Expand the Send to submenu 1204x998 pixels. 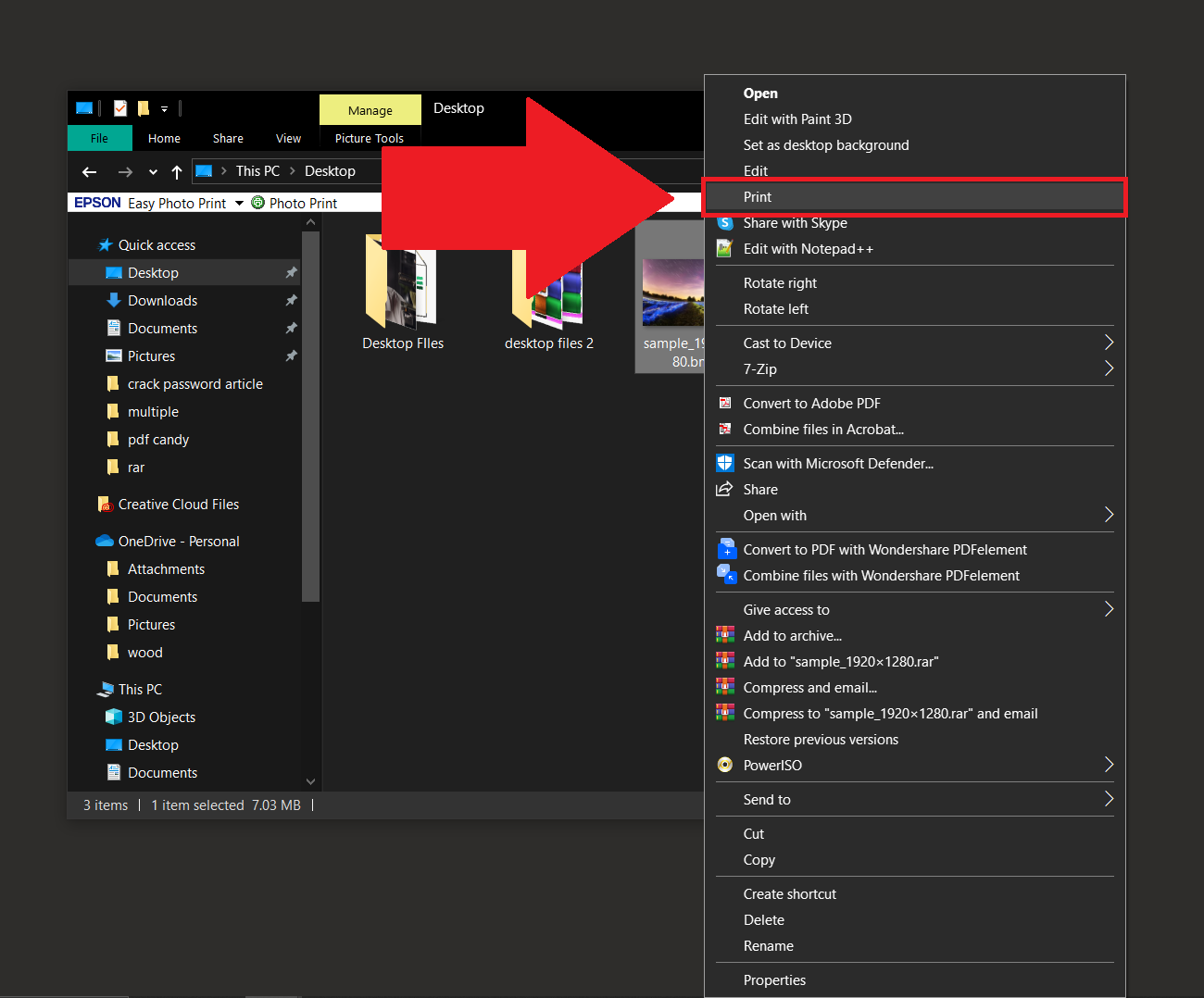1108,799
